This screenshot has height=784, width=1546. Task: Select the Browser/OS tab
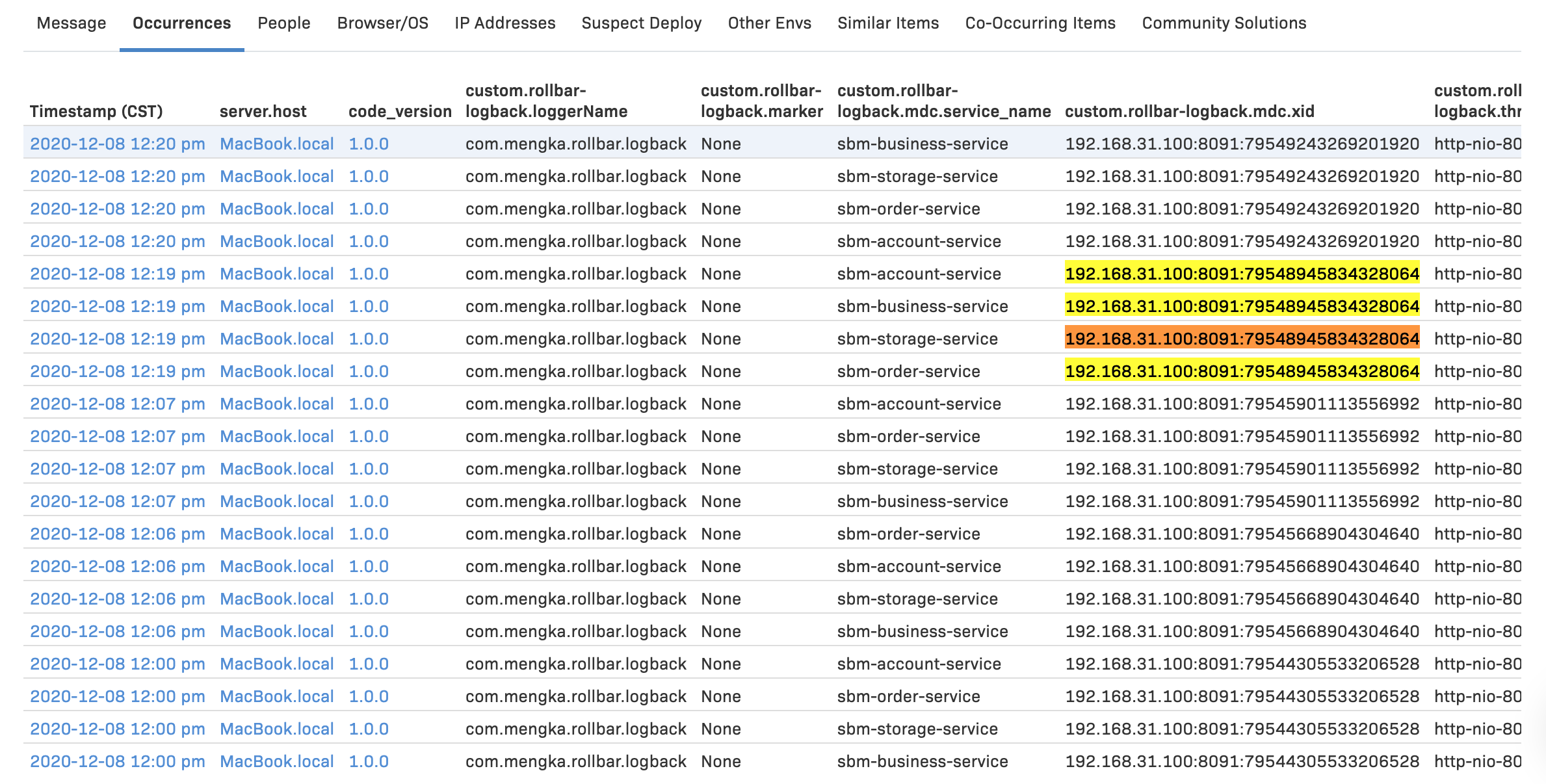coord(382,23)
